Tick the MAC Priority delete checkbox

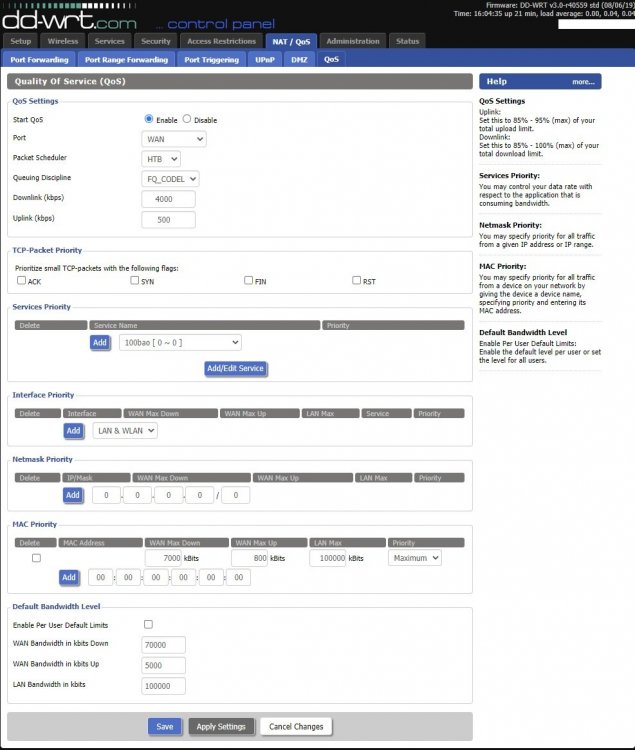click(37, 558)
